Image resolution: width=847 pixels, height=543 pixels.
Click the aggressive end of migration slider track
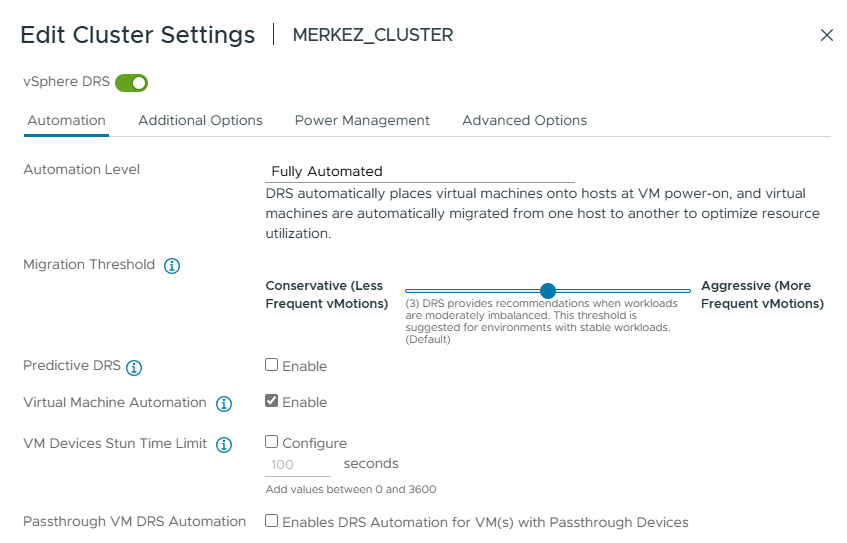686,291
